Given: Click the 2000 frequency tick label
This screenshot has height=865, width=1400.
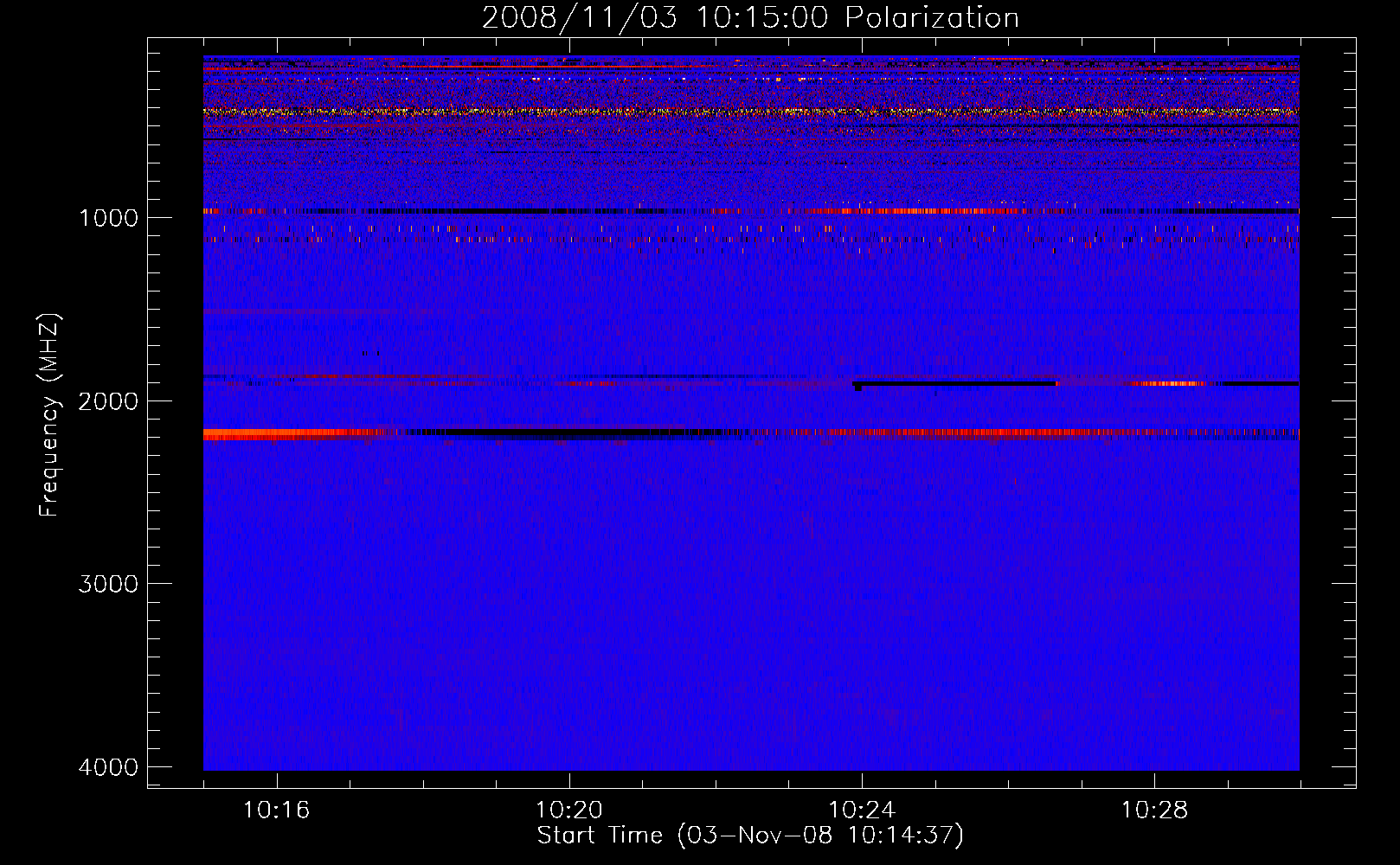Looking at the screenshot, I should pyautogui.click(x=108, y=401).
